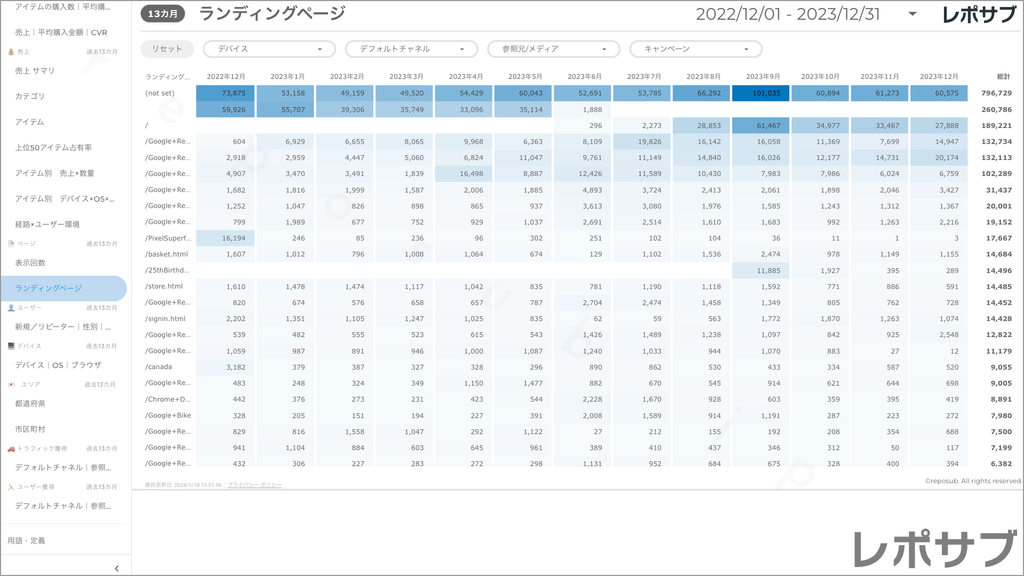Open the date range picker arrow

point(912,14)
